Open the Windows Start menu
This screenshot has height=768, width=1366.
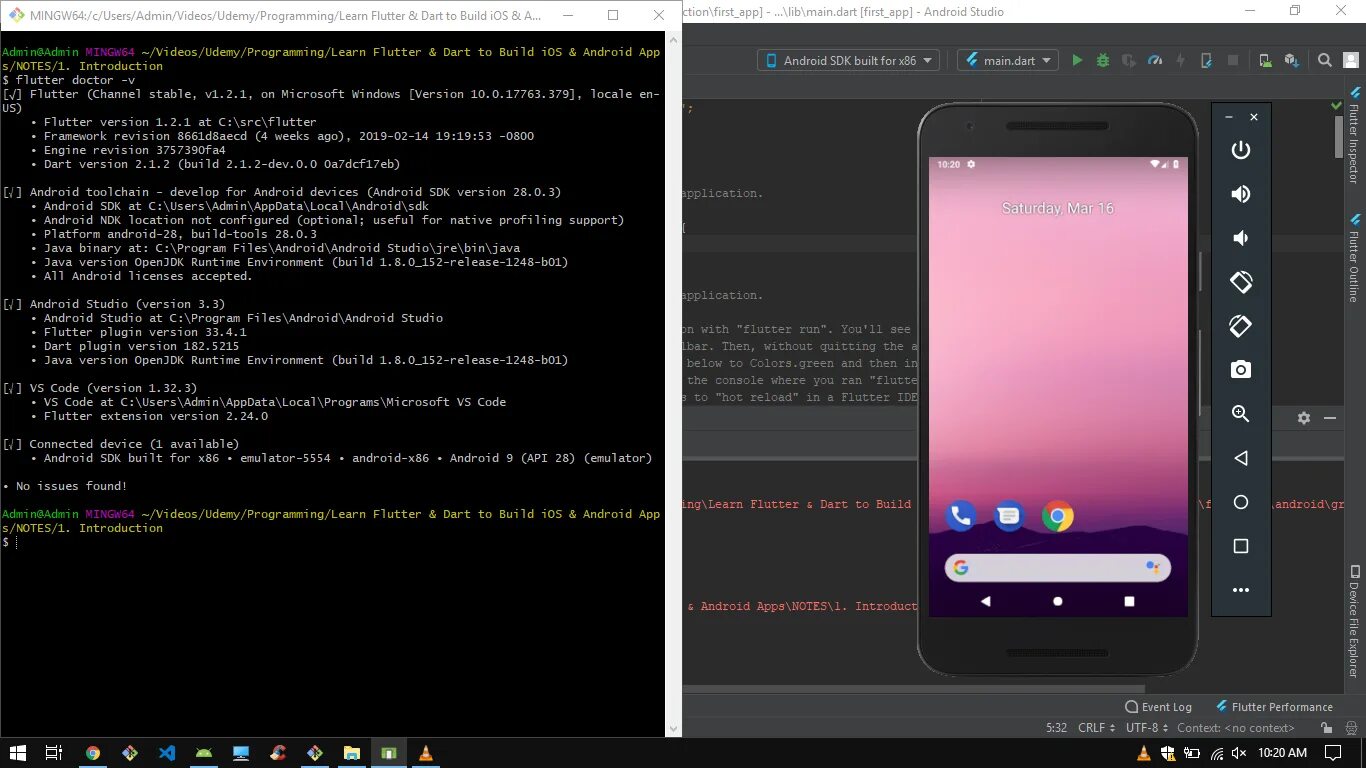(18, 753)
